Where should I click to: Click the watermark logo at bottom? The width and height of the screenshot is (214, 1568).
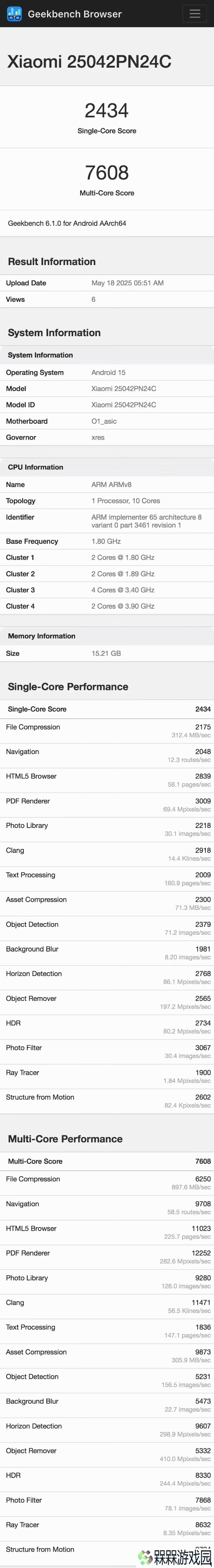pos(174,1557)
